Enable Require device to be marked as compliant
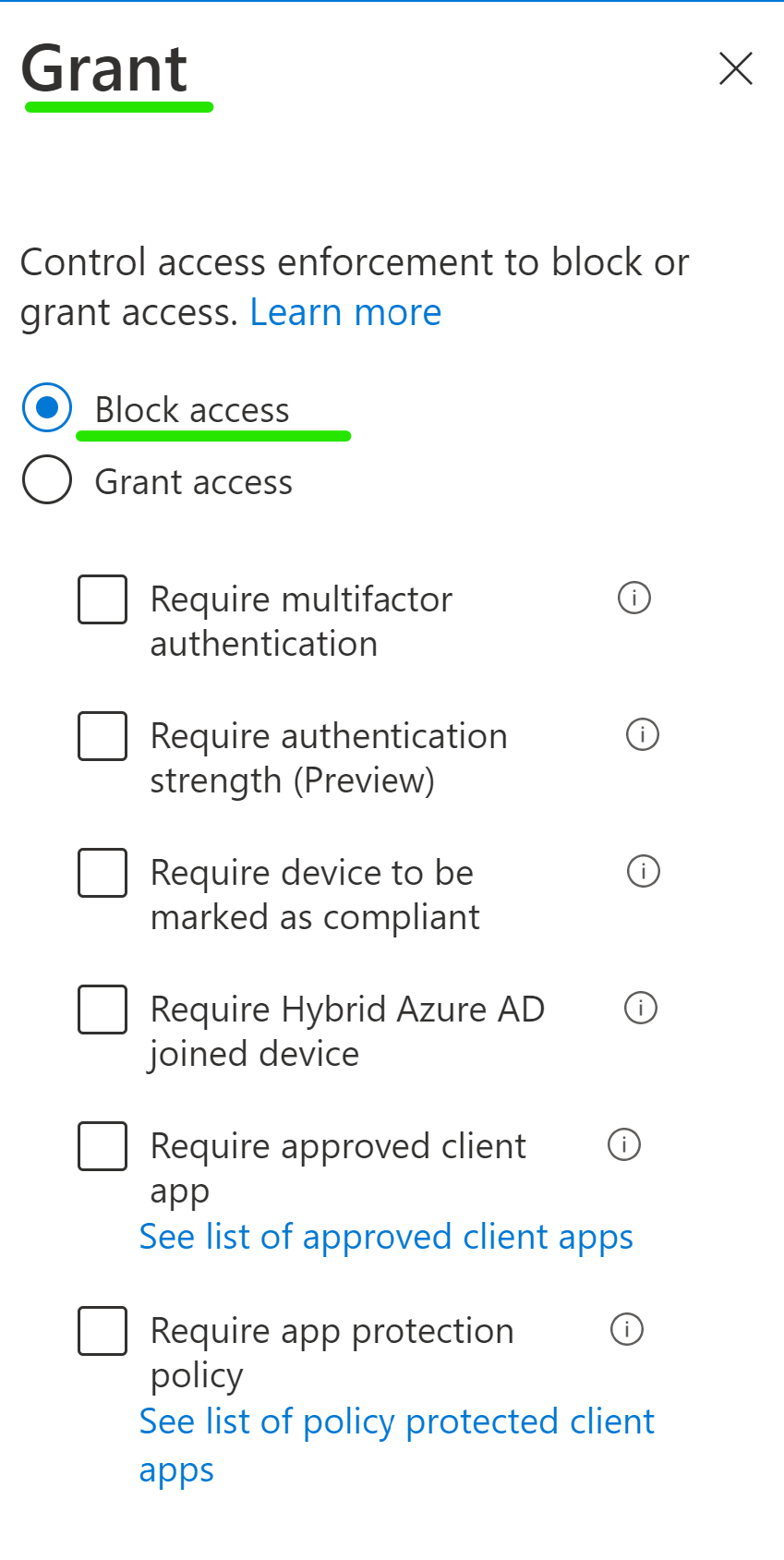Image resolution: width=784 pixels, height=1560 pixels. click(102, 872)
